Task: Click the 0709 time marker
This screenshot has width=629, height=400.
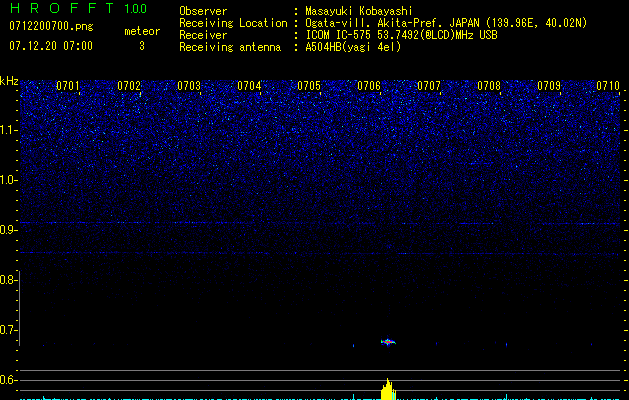Action: pos(549,86)
